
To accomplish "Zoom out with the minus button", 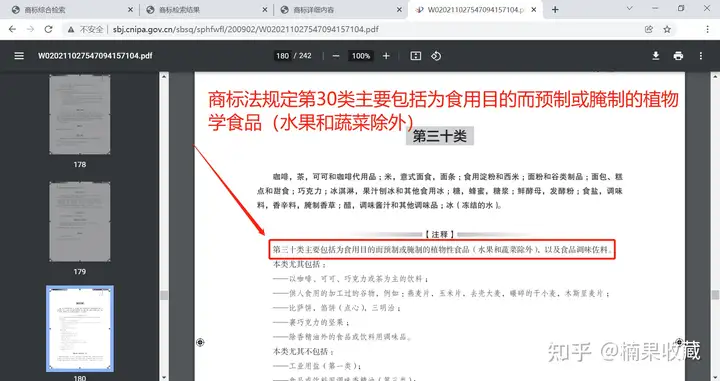I will (x=336, y=56).
